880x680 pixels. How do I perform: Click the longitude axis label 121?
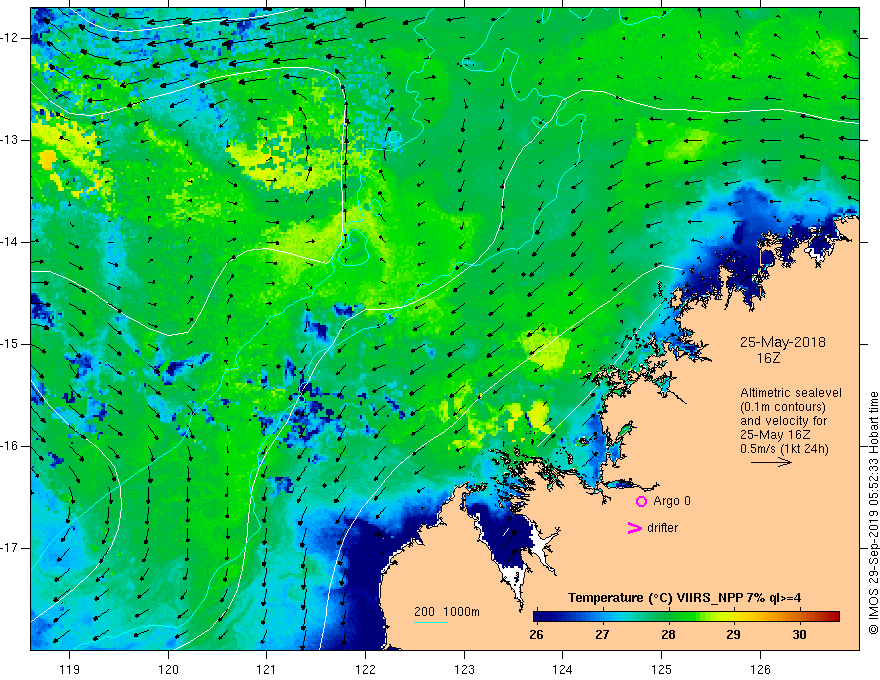[x=267, y=669]
